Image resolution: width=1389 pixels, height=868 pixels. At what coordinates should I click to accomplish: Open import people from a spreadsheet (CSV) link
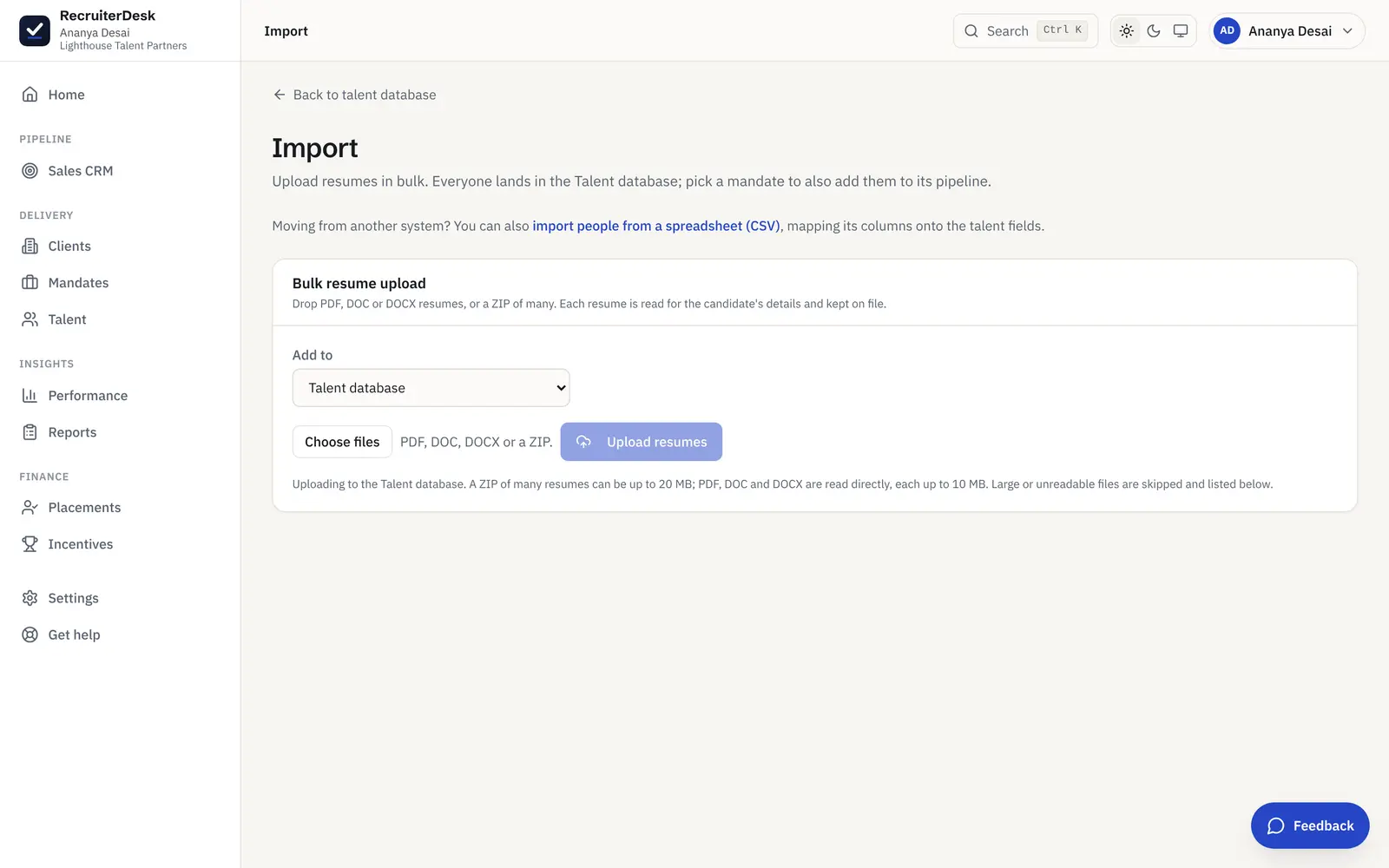coord(656,226)
